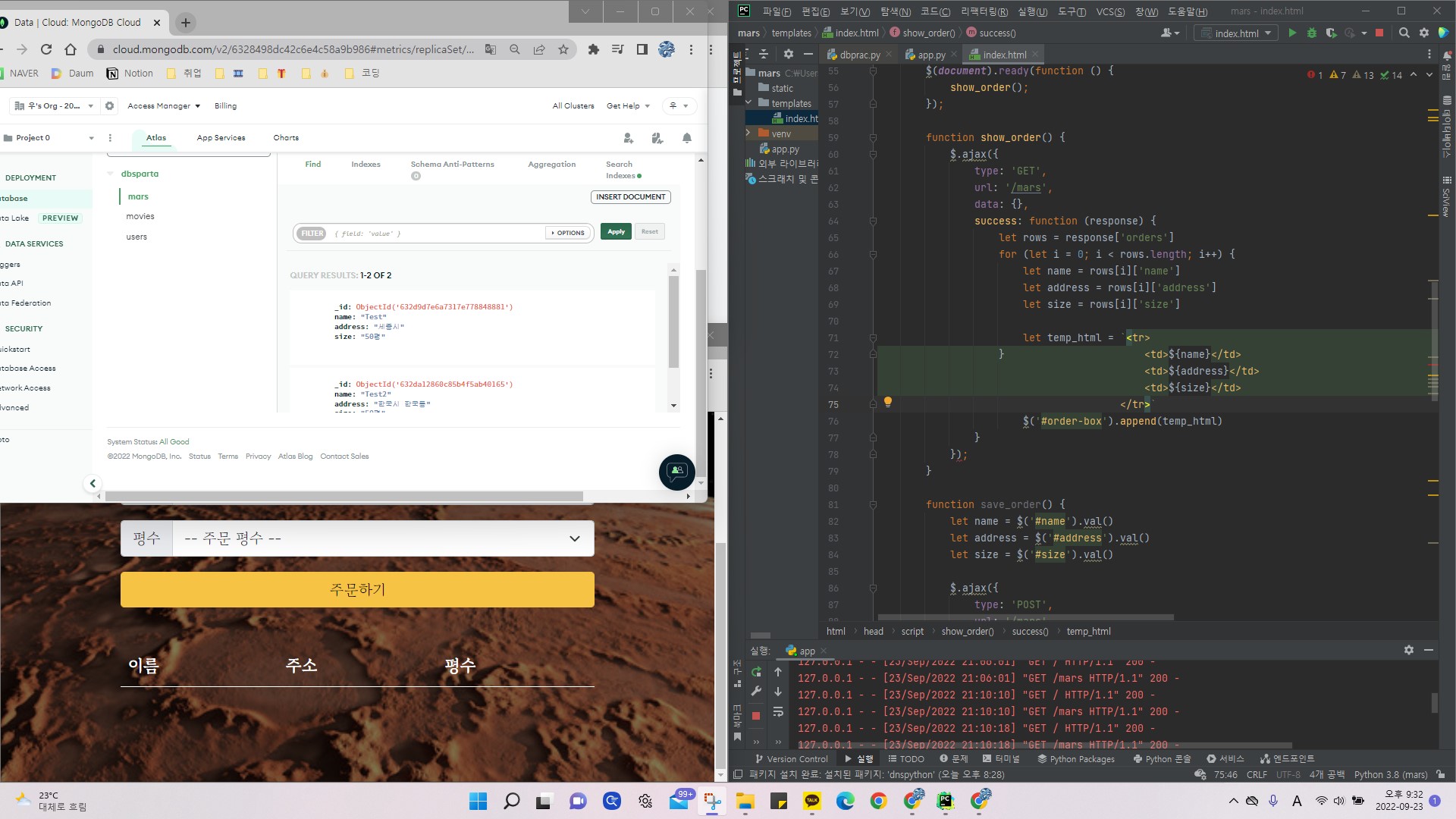Select the movies collection

[140, 217]
